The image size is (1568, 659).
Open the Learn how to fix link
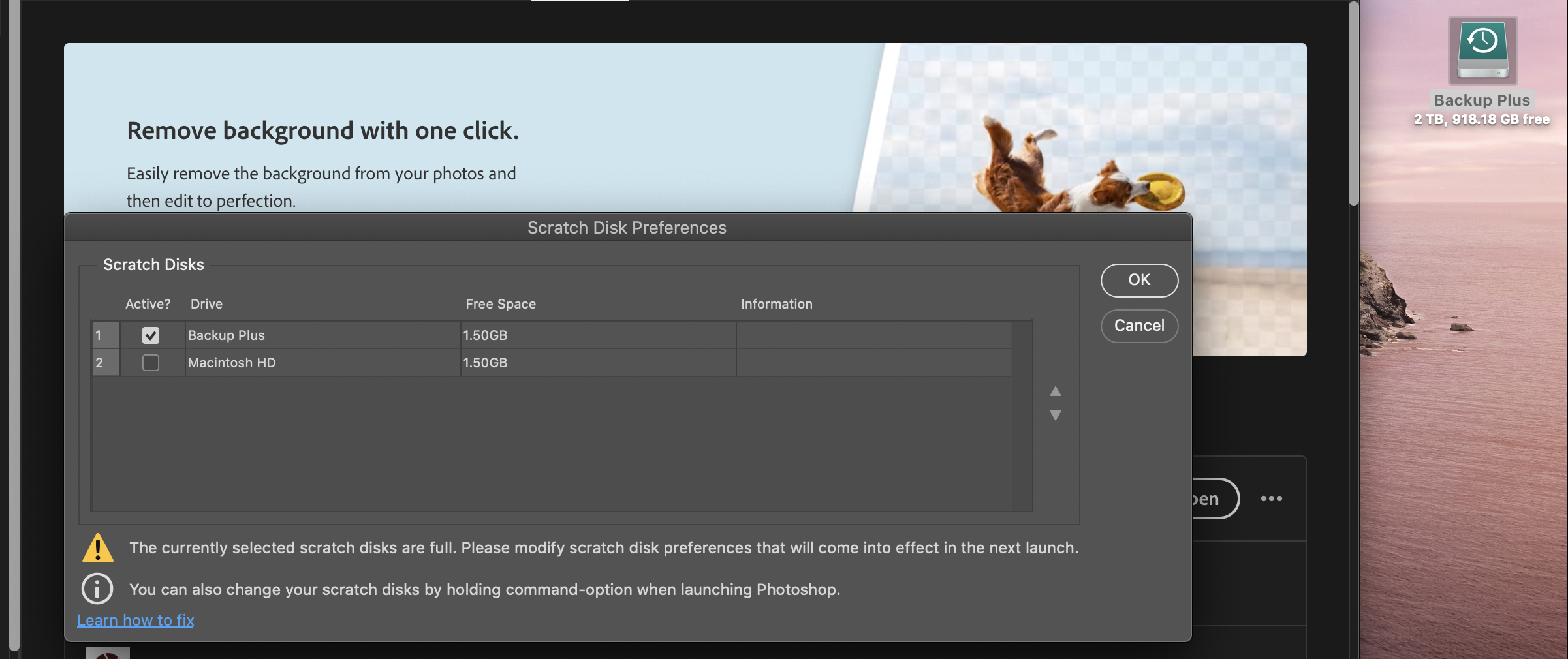click(135, 620)
